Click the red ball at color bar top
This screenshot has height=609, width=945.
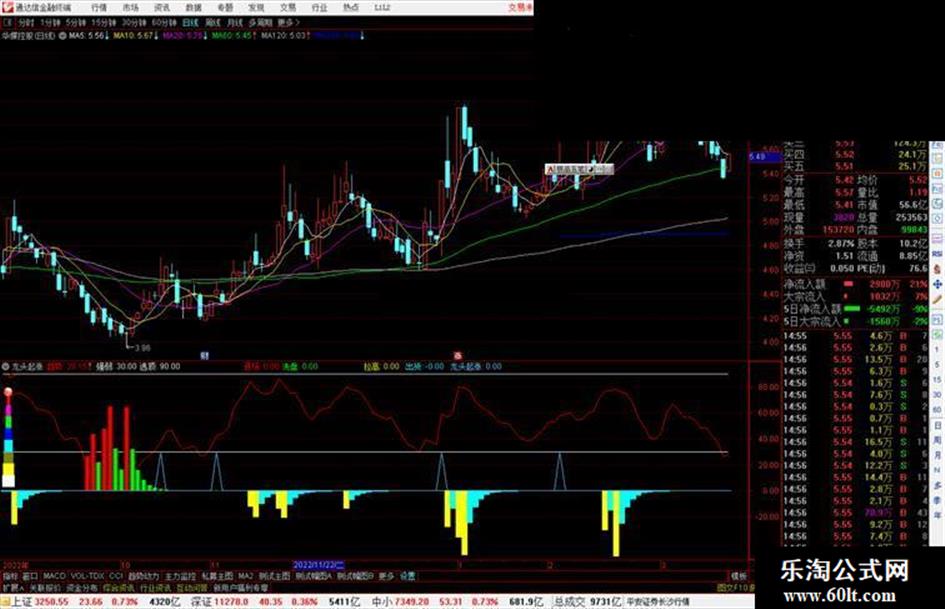(8, 393)
